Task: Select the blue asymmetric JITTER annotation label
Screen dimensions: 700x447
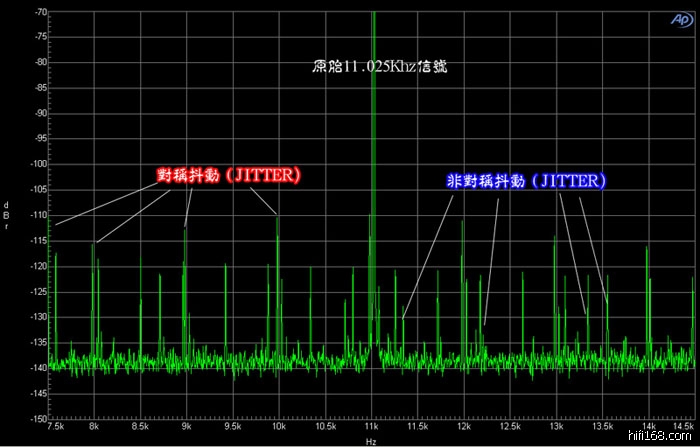Action: click(x=525, y=181)
